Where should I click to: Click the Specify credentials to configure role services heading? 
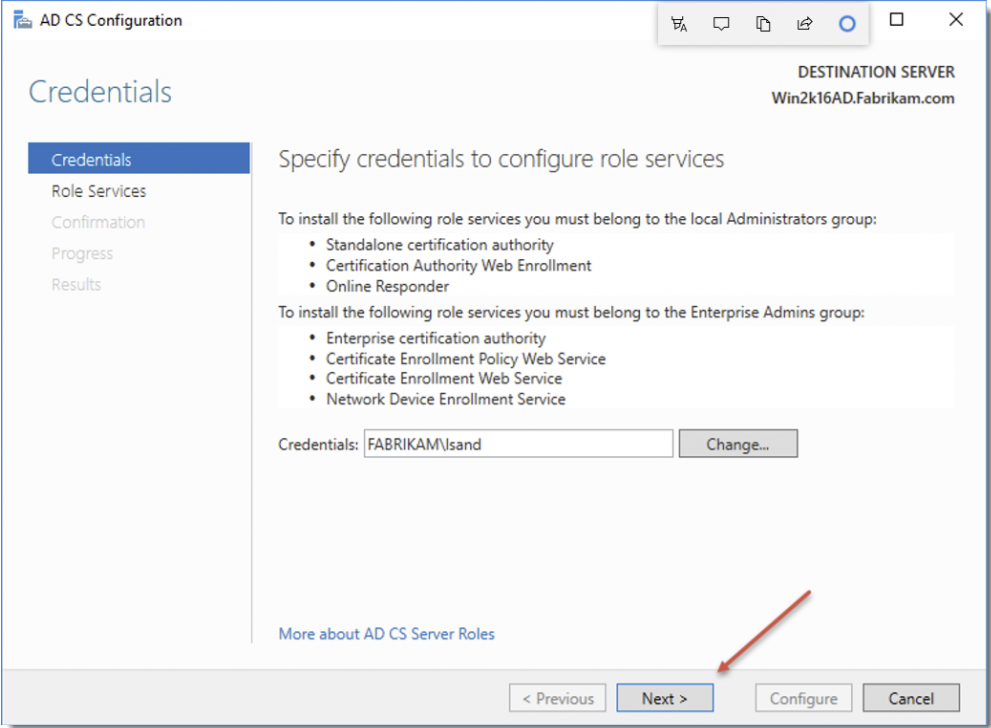point(501,159)
